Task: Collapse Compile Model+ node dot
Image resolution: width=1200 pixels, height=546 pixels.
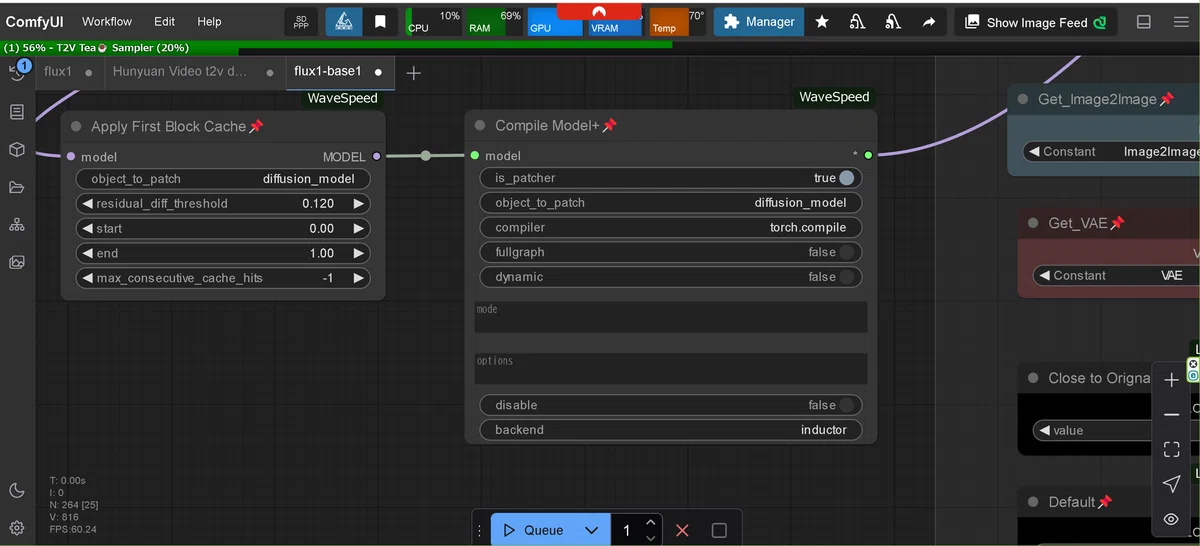Action: pyautogui.click(x=480, y=125)
